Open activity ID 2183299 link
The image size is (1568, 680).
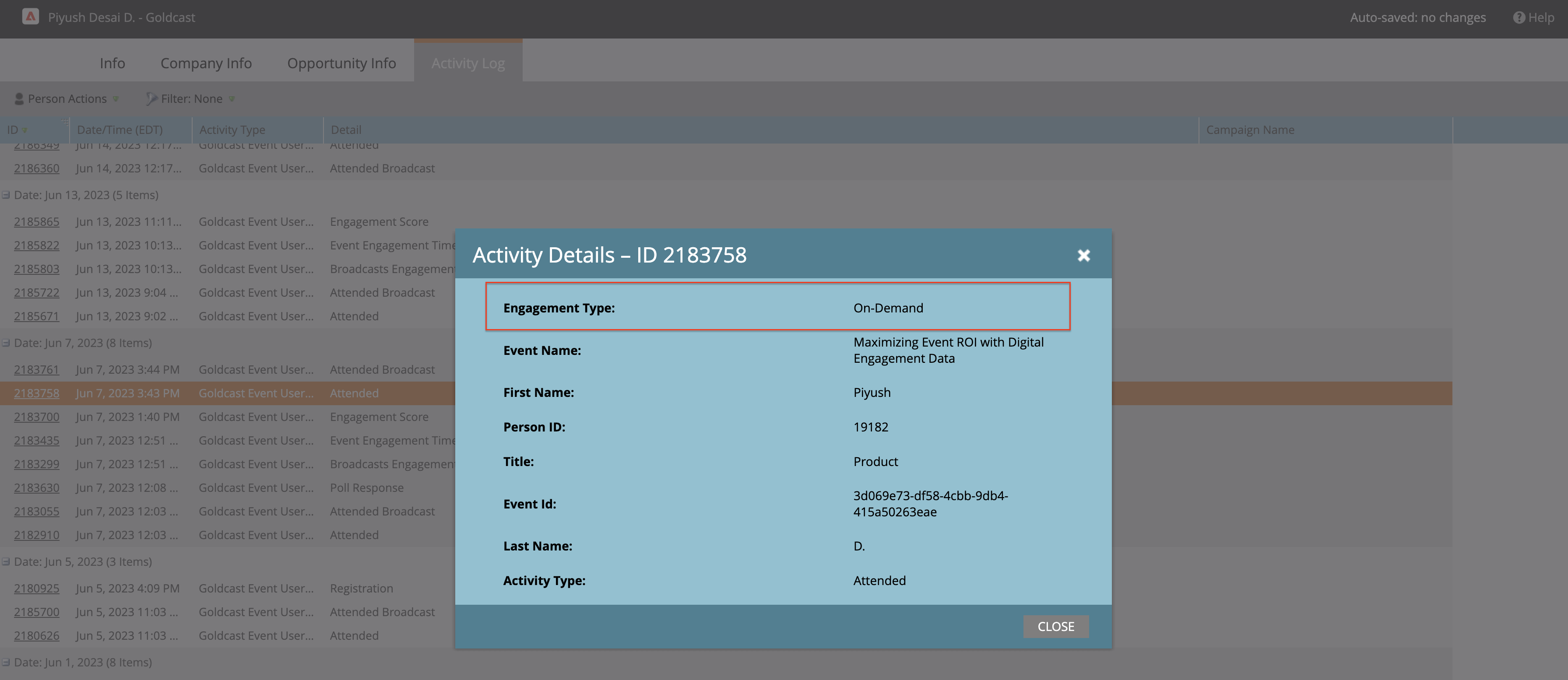[x=36, y=464]
